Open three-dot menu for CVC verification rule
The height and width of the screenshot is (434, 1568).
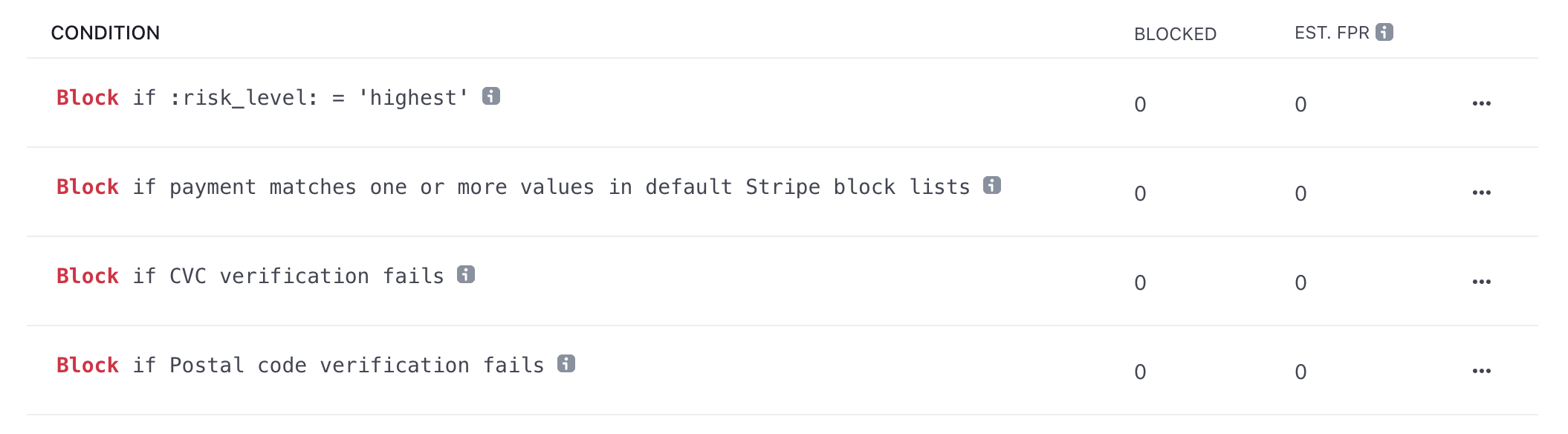[1482, 282]
